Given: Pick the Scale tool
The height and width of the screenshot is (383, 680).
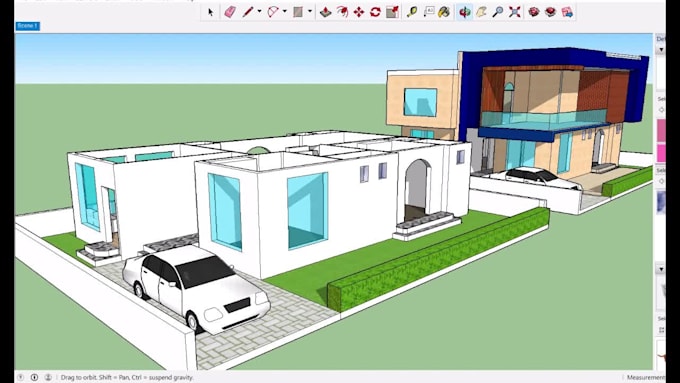Looking at the screenshot, I should pos(392,12).
